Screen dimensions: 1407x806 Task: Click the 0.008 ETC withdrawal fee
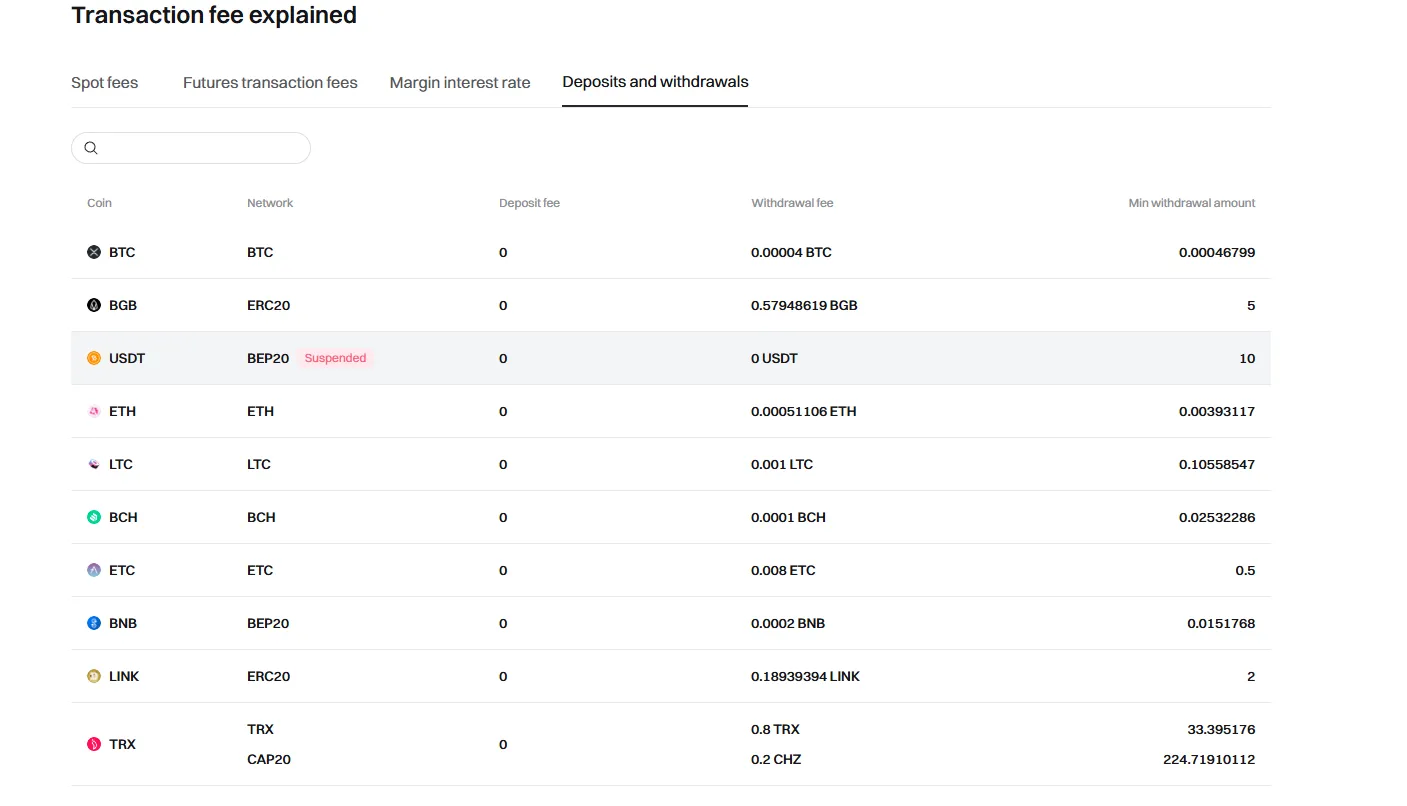(783, 570)
